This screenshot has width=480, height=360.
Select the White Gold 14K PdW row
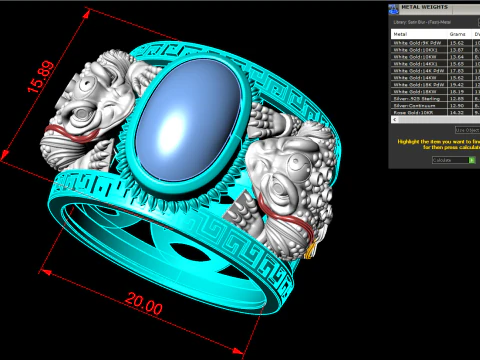coord(435,71)
